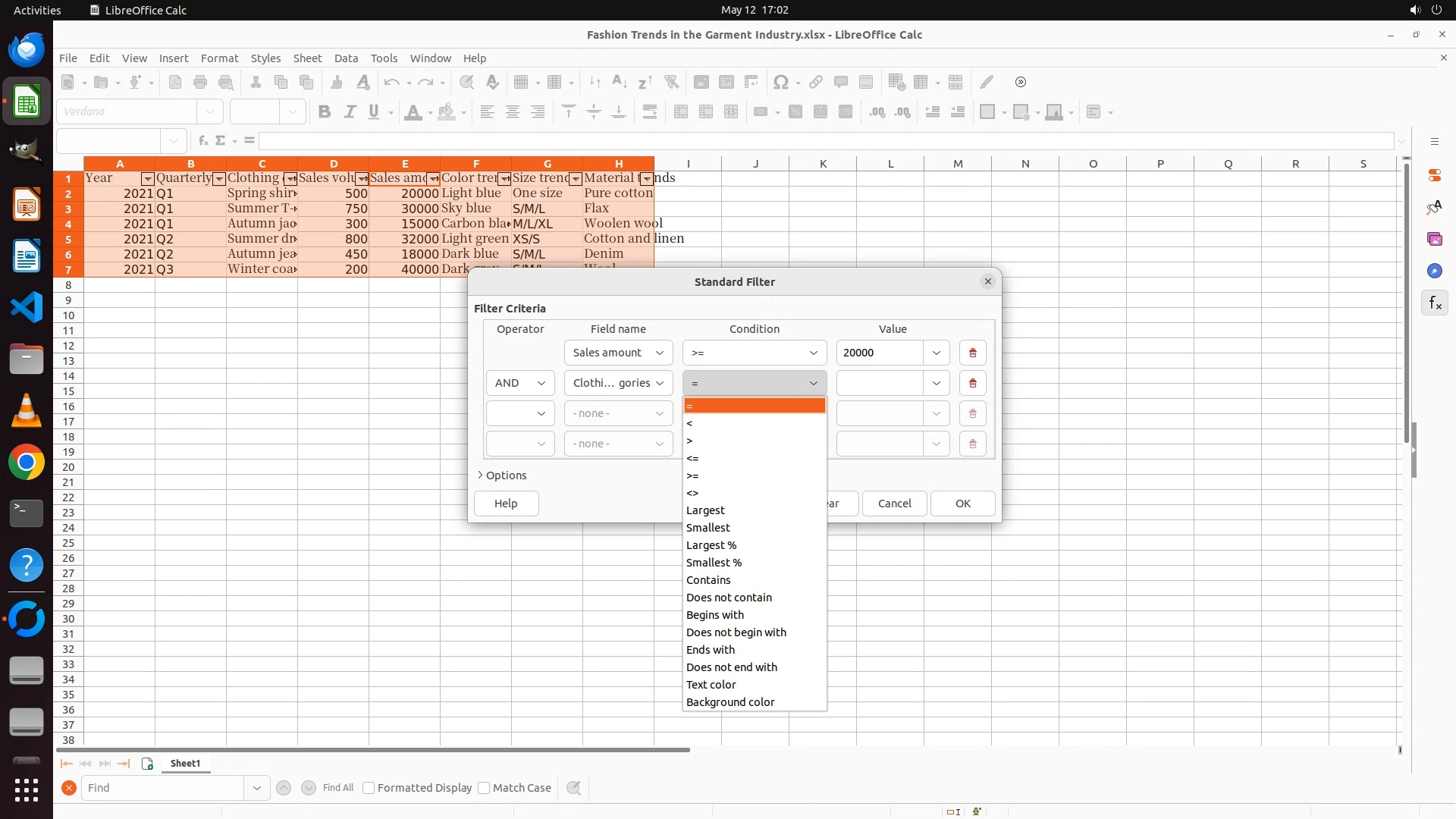The height and width of the screenshot is (819, 1456).
Task: Click the Value field showing 20000
Action: pyautogui.click(x=880, y=353)
